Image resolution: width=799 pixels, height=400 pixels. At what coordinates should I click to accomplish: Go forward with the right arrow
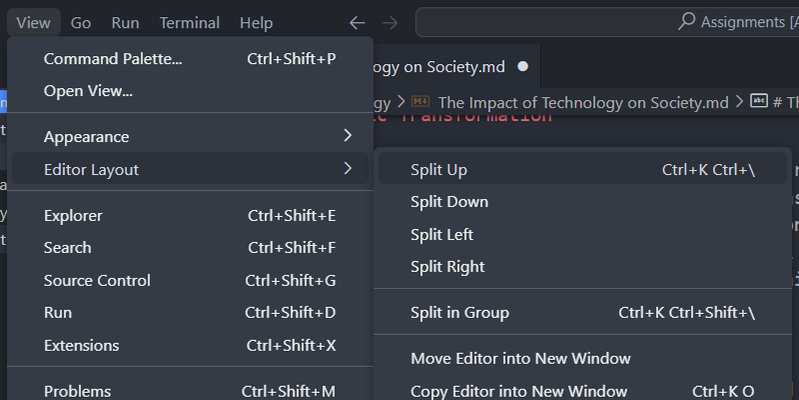pos(390,22)
